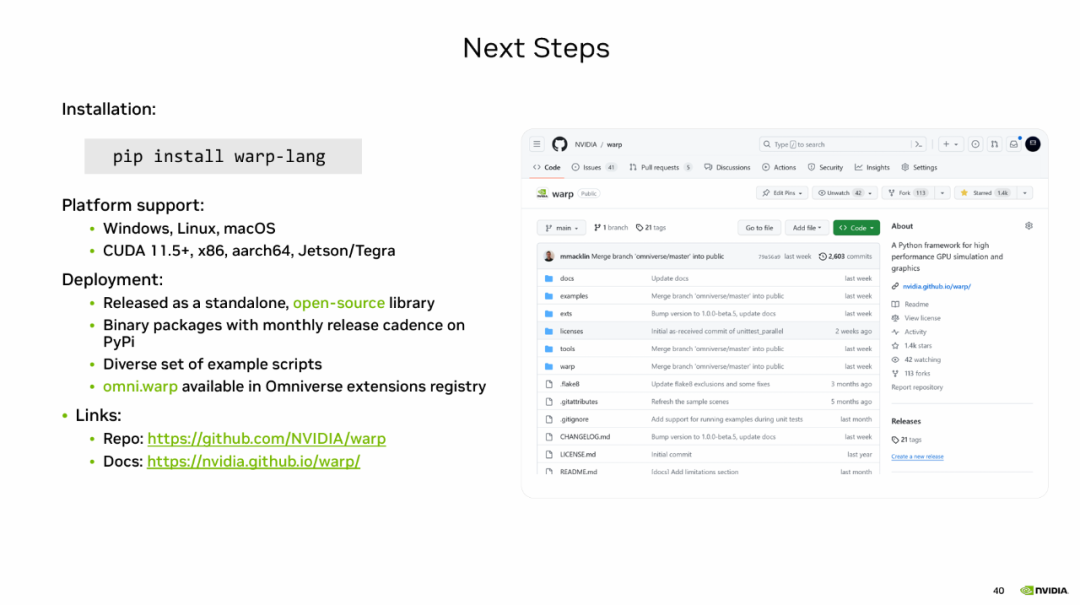The height and width of the screenshot is (605, 1080).
Task: Click the issues circle icon in header
Action: [975, 144]
